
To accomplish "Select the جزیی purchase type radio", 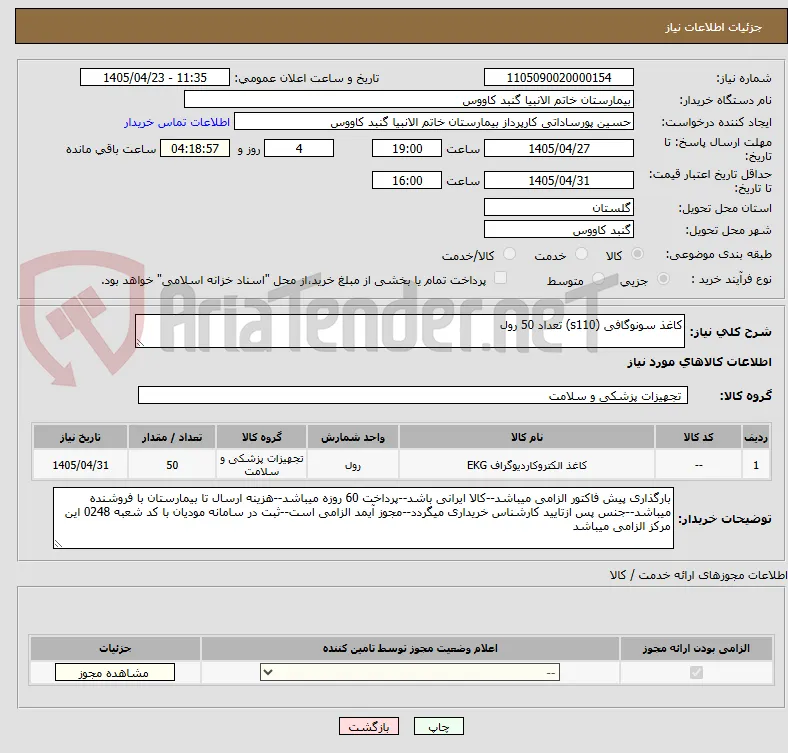I will (663, 278).
